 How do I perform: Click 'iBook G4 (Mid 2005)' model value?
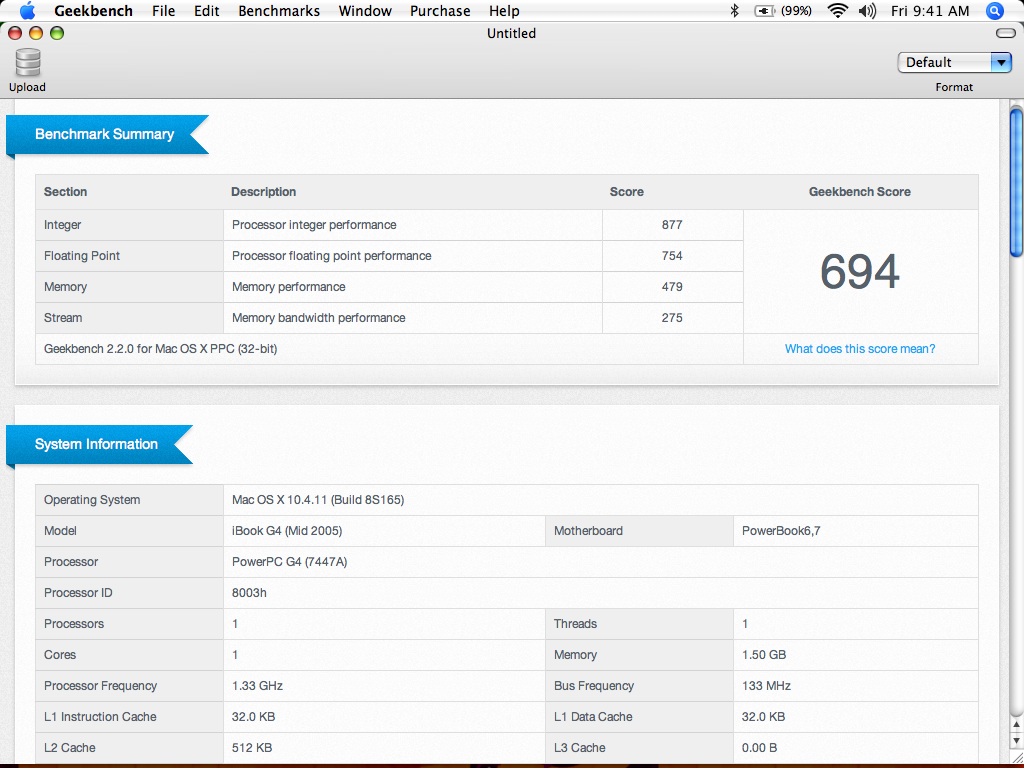[287, 530]
